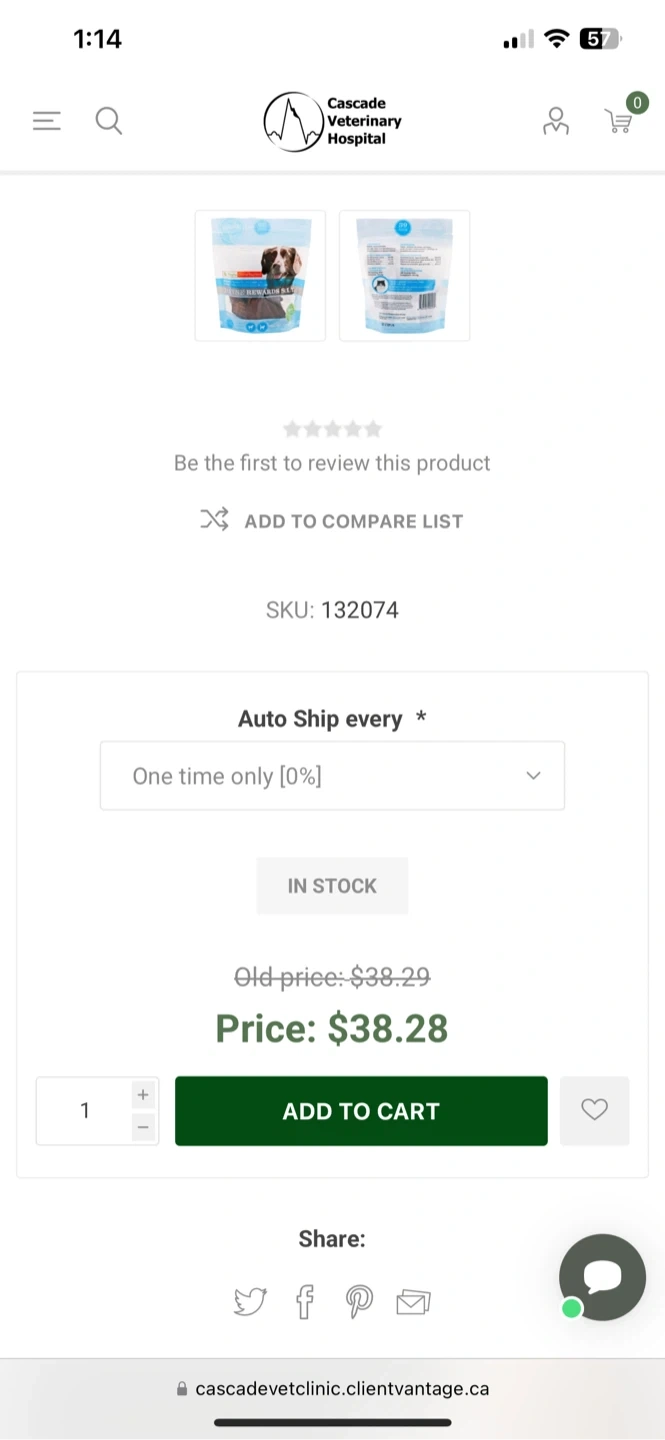This screenshot has height=1440, width=665.
Task: Click Add to Compare List
Action: coord(332,521)
